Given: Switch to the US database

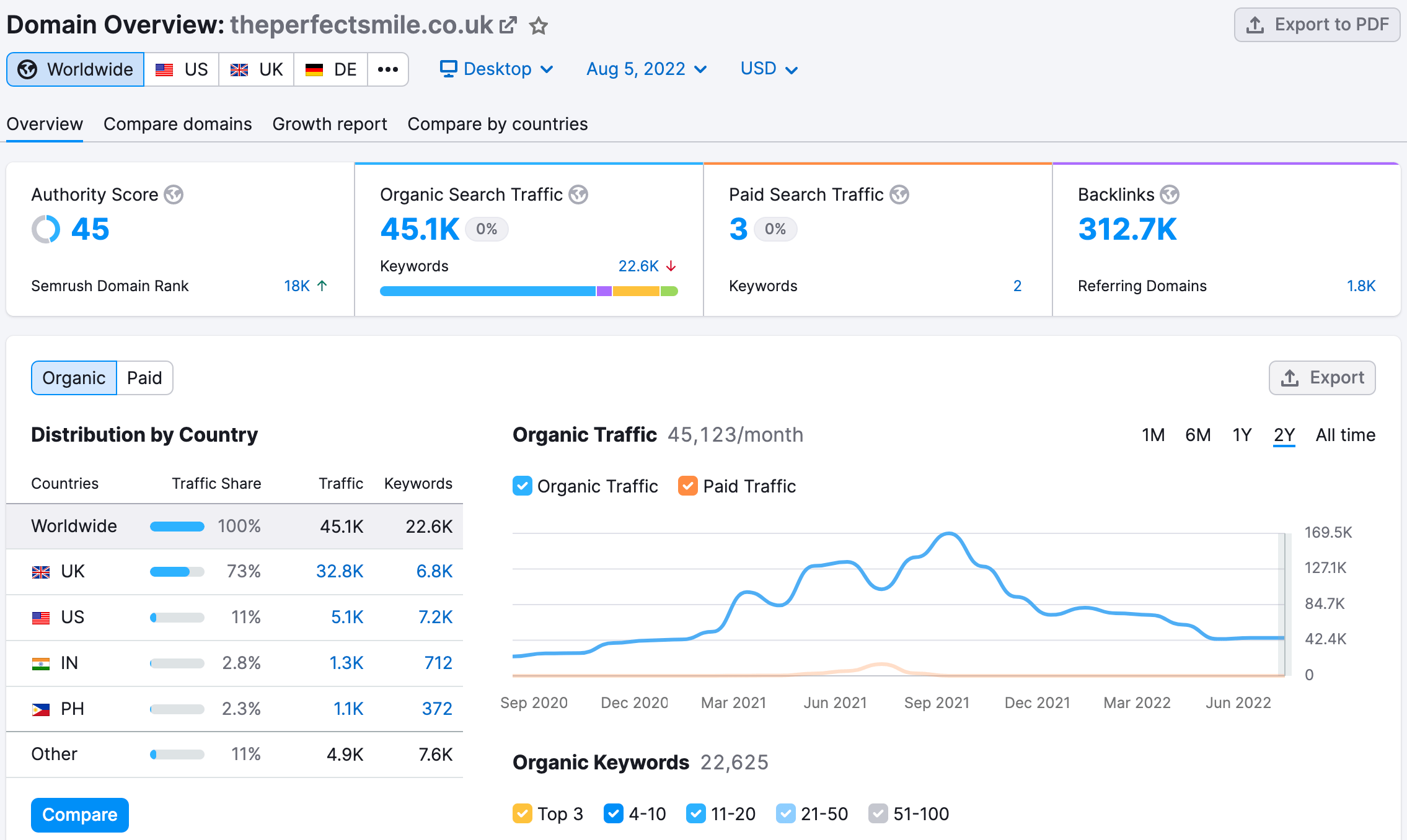Looking at the screenshot, I should tap(182, 69).
